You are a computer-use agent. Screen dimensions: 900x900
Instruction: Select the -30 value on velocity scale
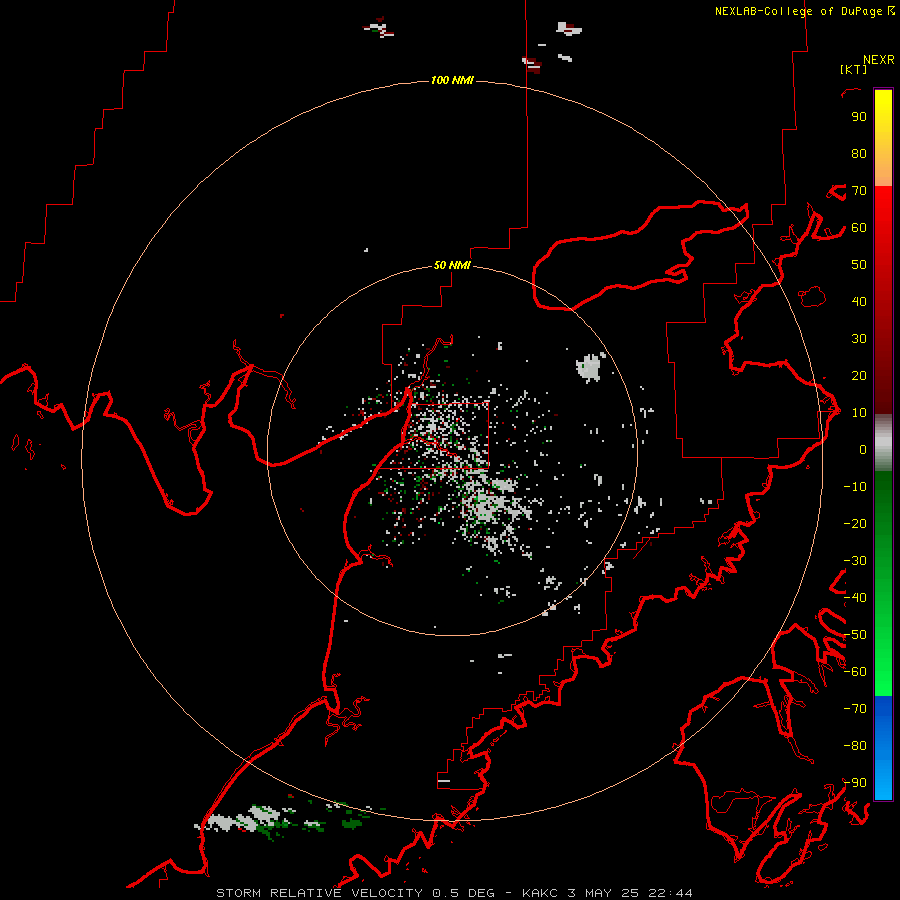(855, 561)
